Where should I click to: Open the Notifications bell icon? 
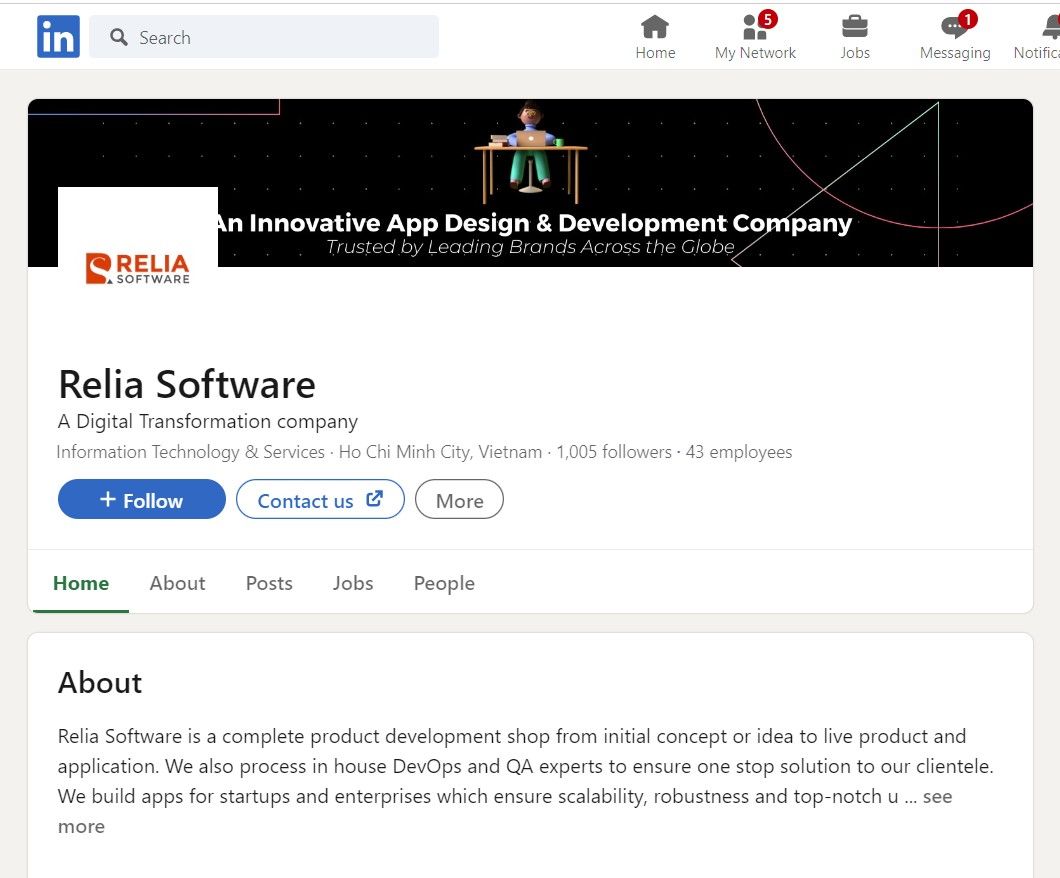point(1052,27)
